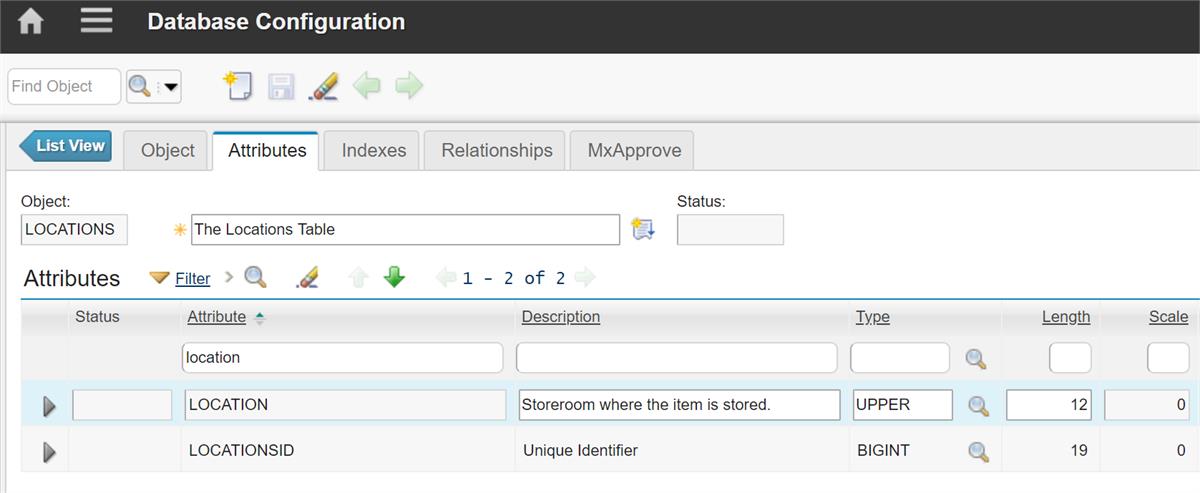
Task: Download attributes with the green down arrow
Action: click(394, 277)
